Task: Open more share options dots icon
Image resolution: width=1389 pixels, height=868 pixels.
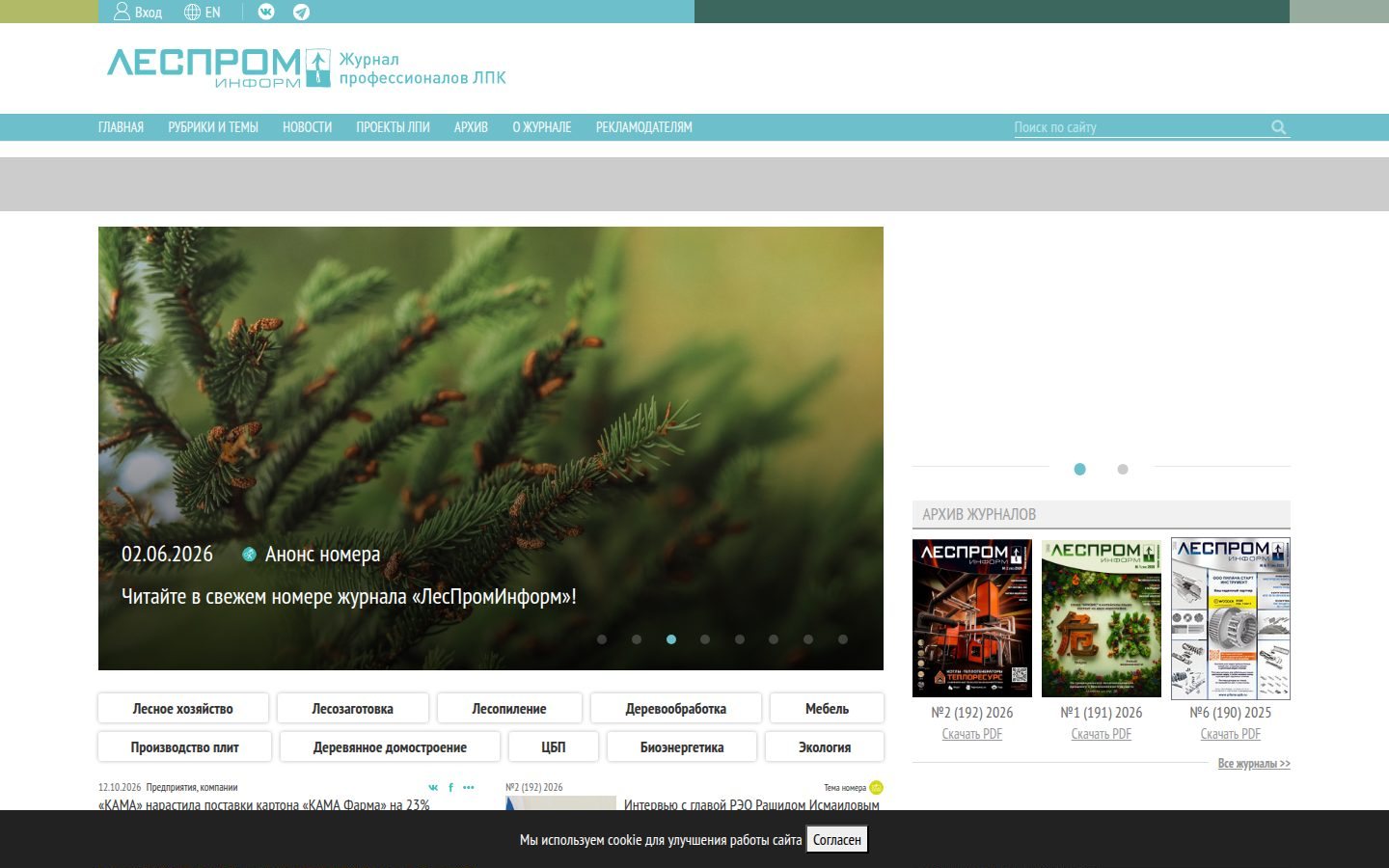Action: (x=469, y=788)
